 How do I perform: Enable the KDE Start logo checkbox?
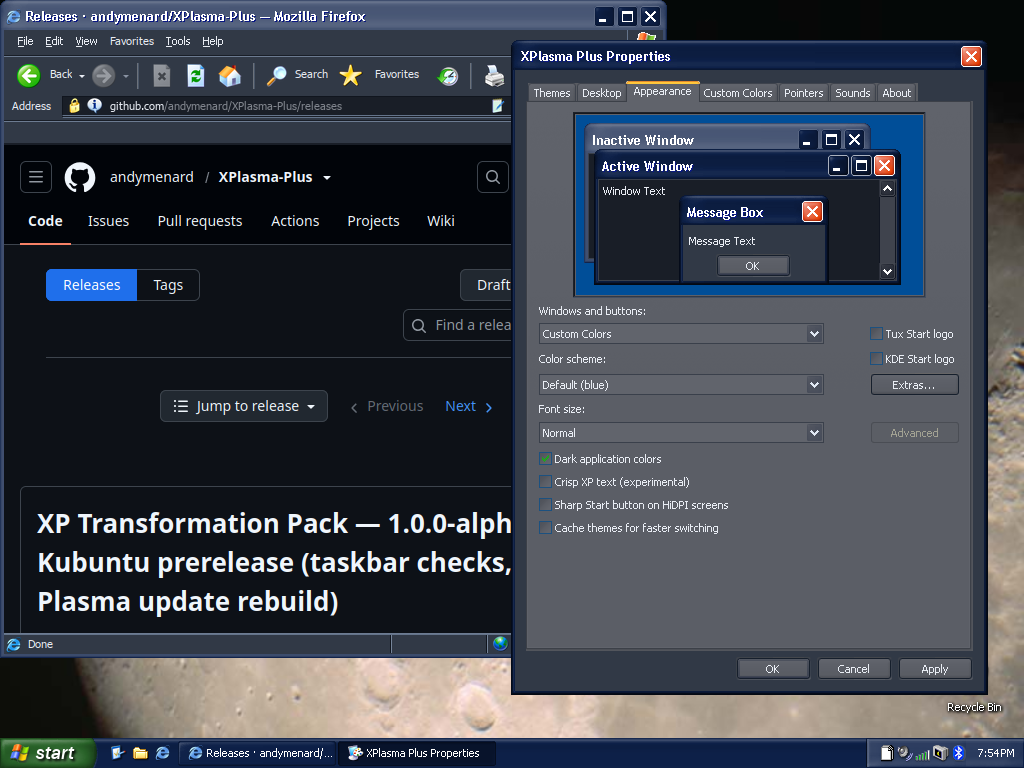876,359
